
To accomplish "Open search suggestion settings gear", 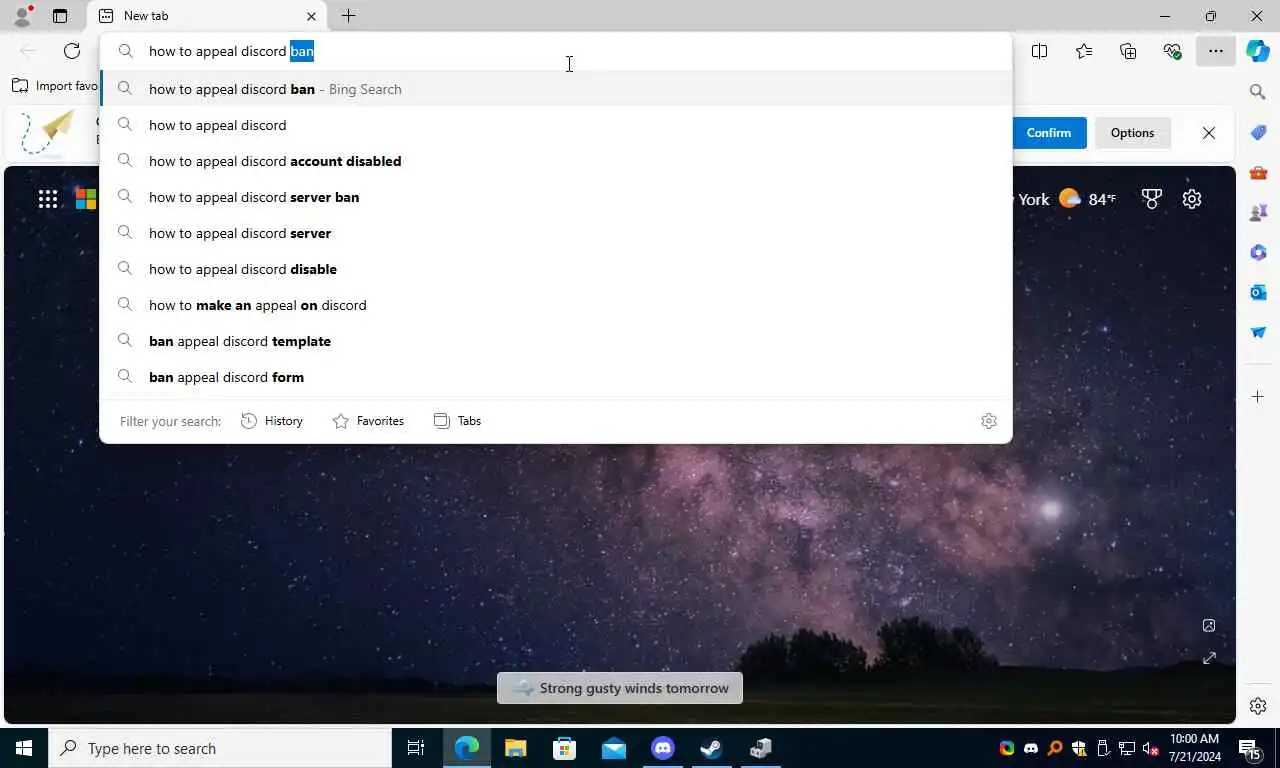I will (989, 421).
